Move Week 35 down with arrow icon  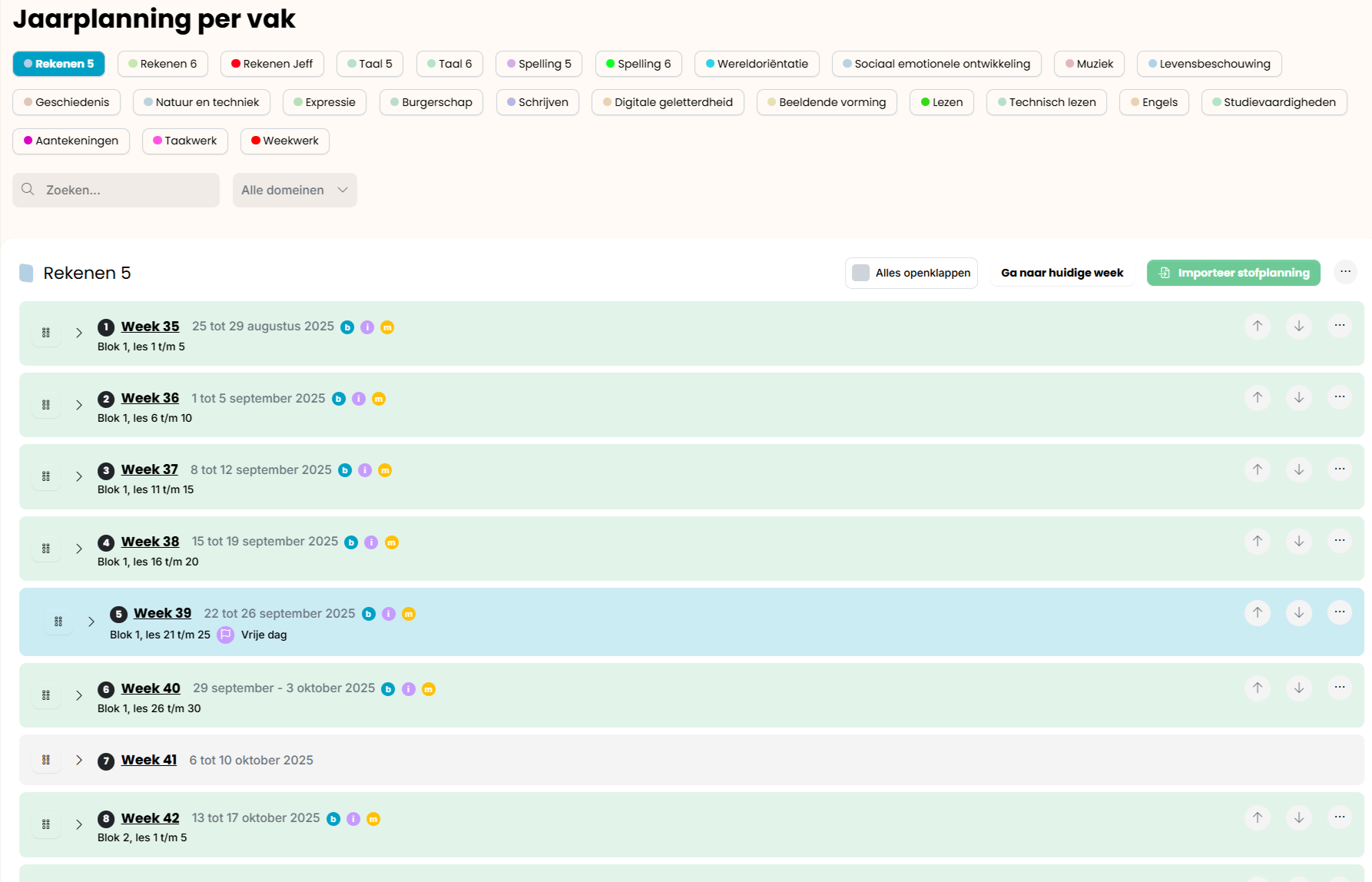1298,326
